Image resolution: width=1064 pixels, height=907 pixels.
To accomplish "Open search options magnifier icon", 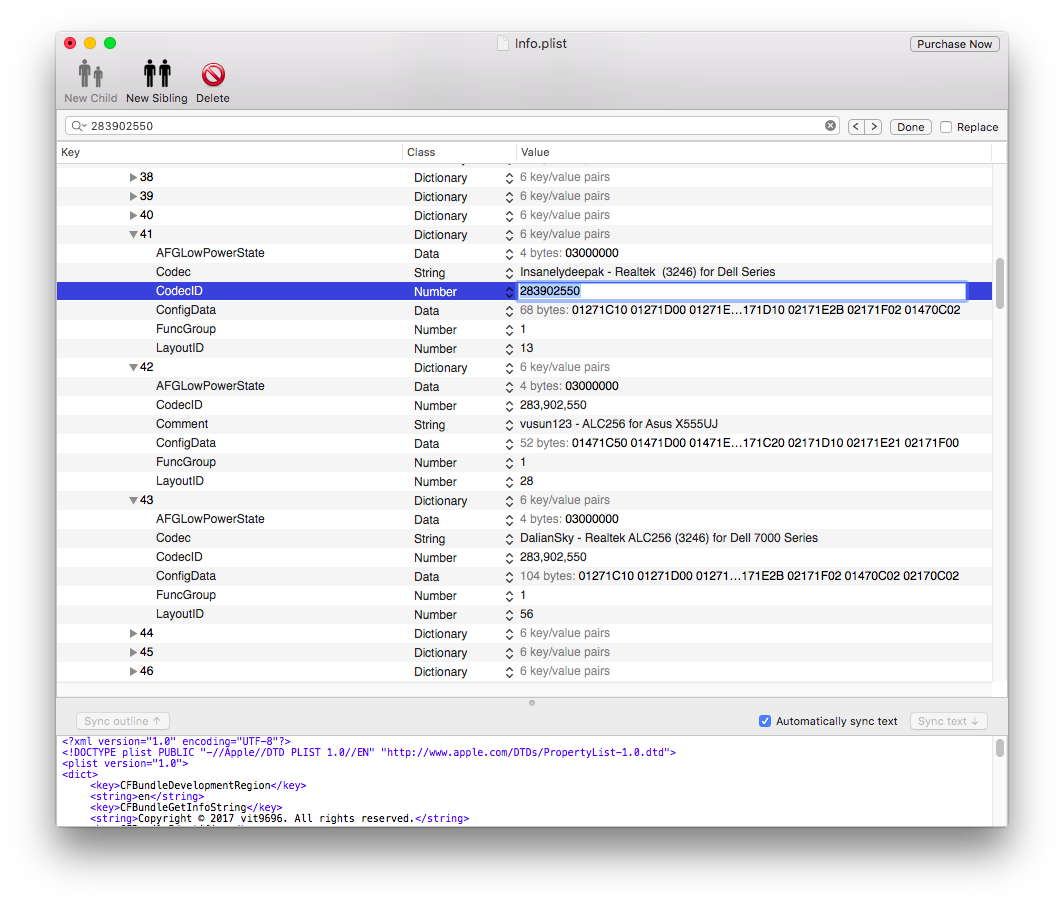I will [79, 126].
